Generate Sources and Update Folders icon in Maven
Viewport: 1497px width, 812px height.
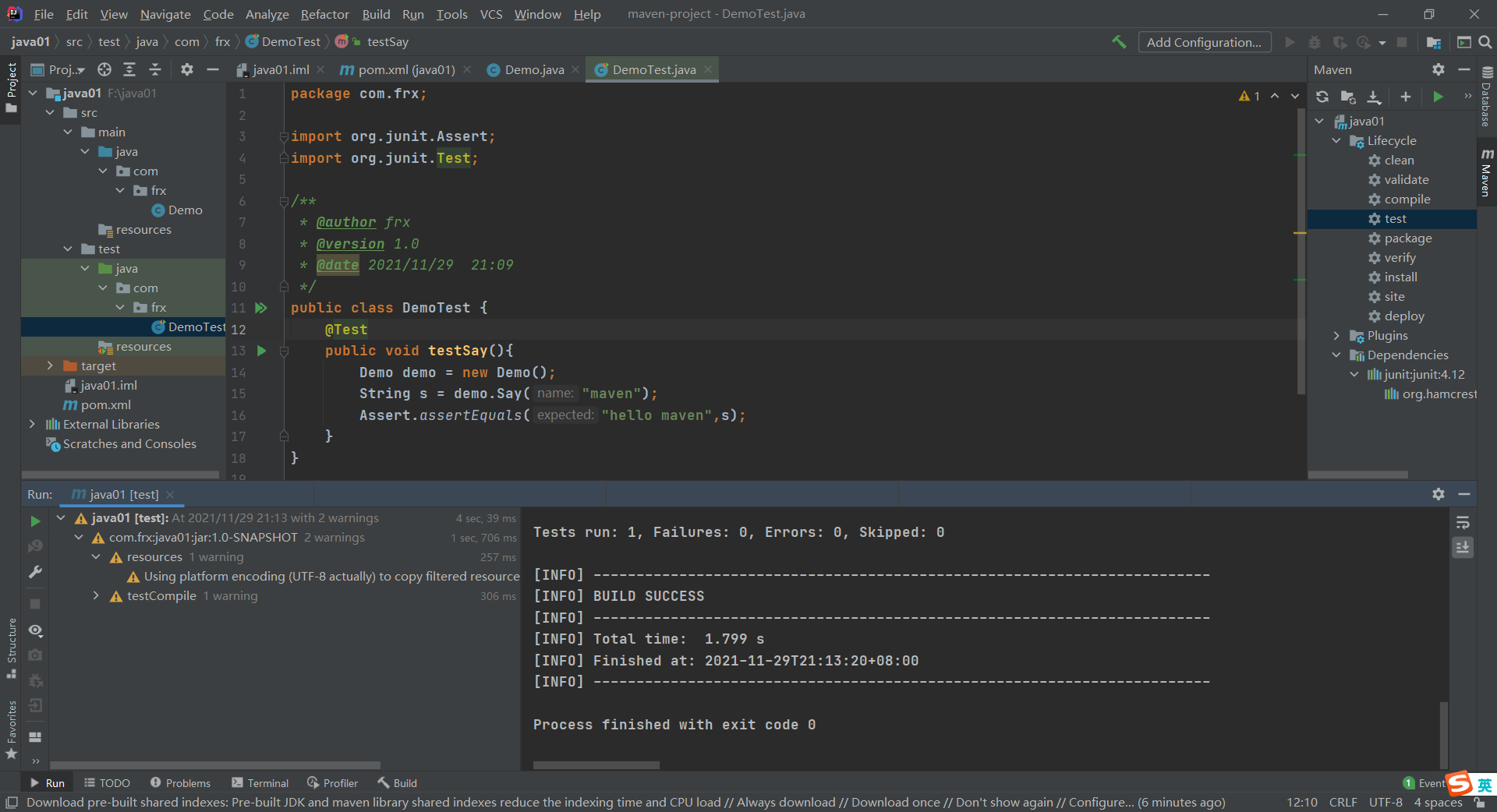[1348, 97]
